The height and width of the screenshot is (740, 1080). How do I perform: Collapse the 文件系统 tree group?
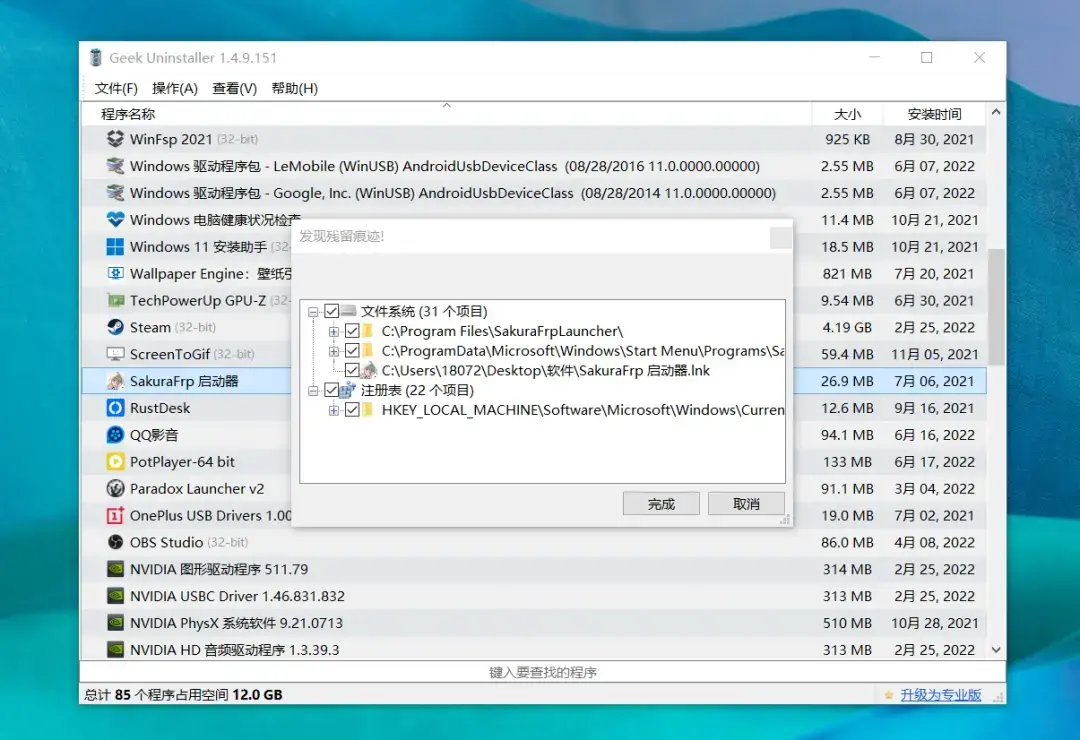pyautogui.click(x=314, y=311)
